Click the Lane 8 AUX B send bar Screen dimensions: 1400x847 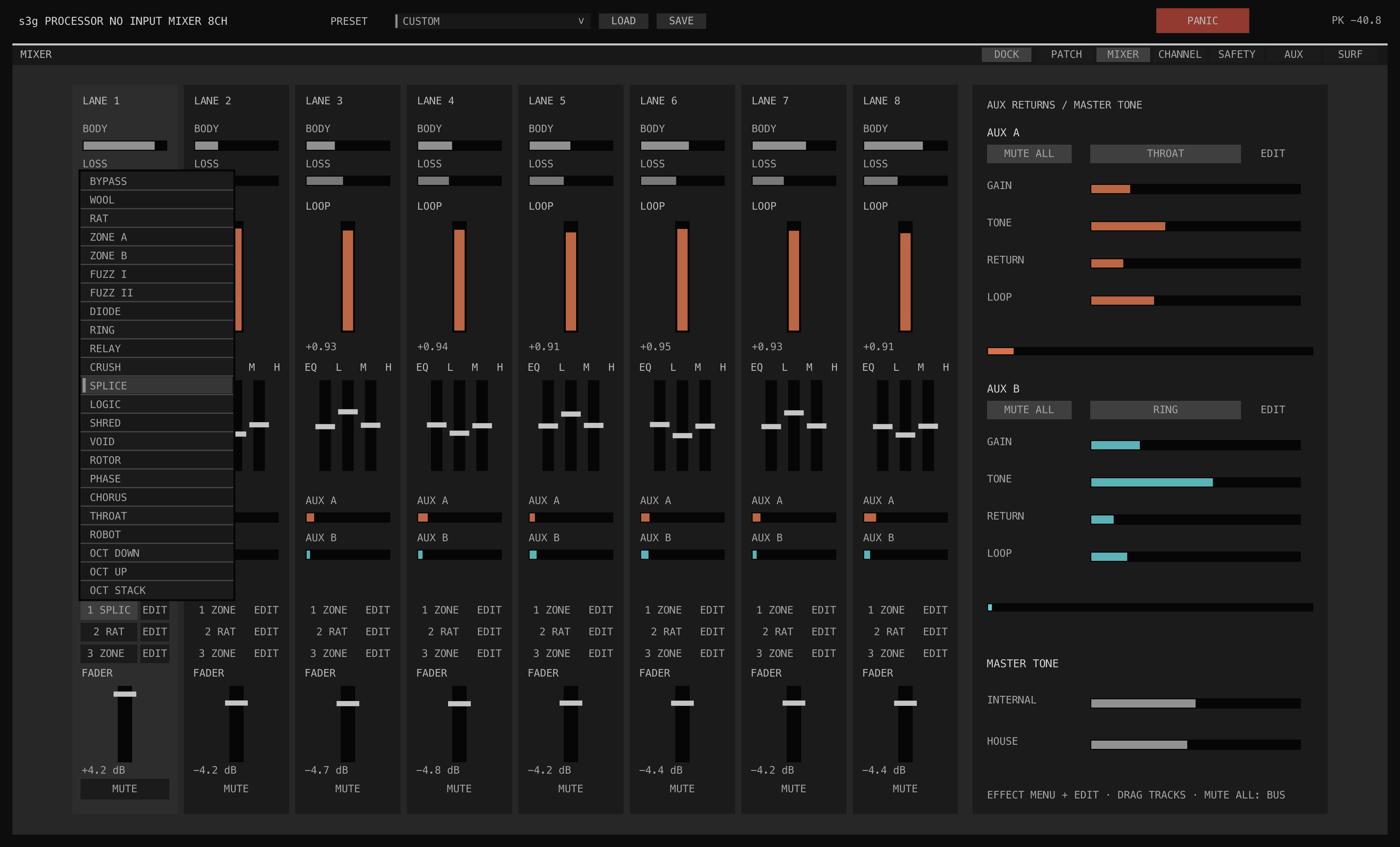coord(905,555)
